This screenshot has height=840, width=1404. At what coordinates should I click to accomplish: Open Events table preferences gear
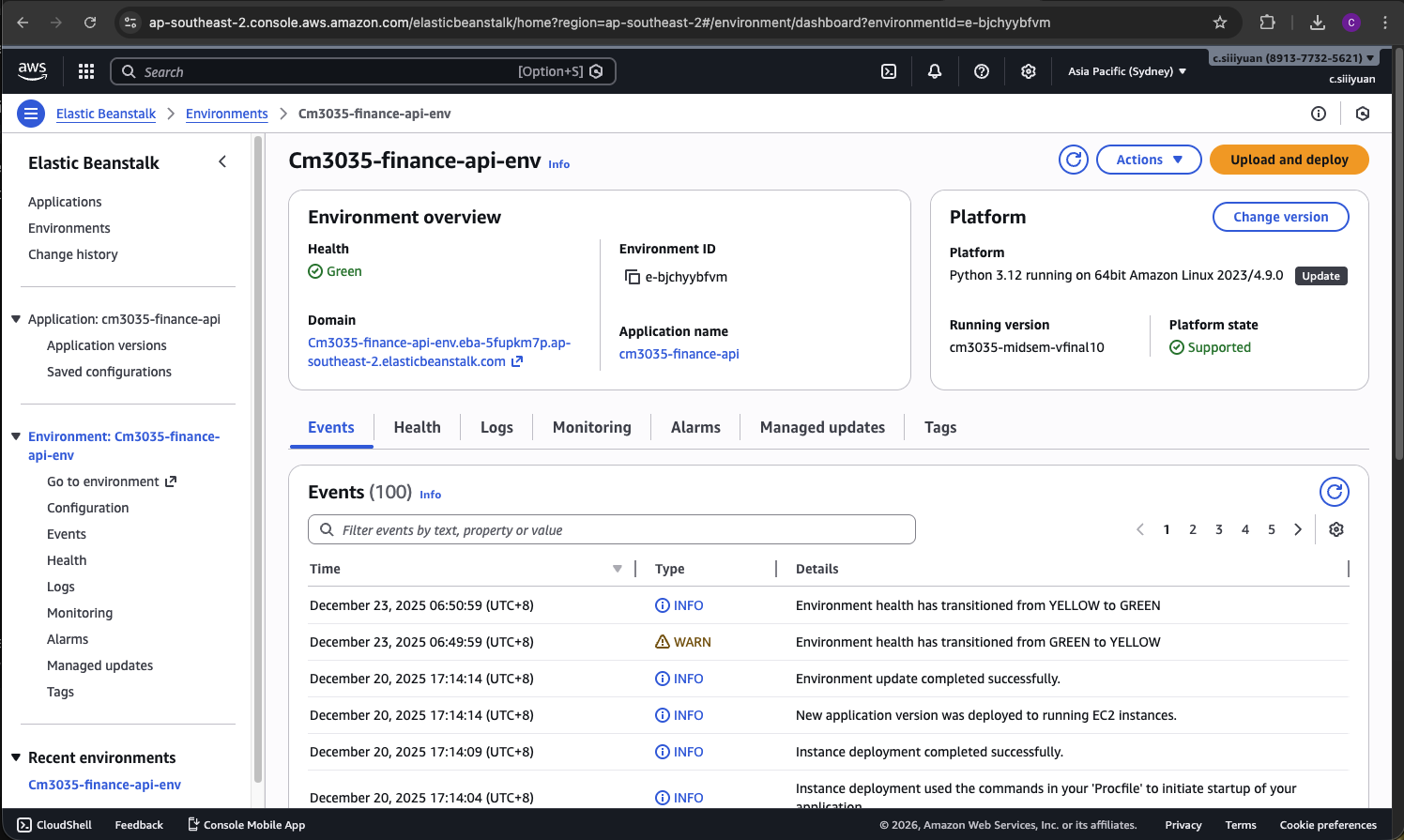(1336, 529)
